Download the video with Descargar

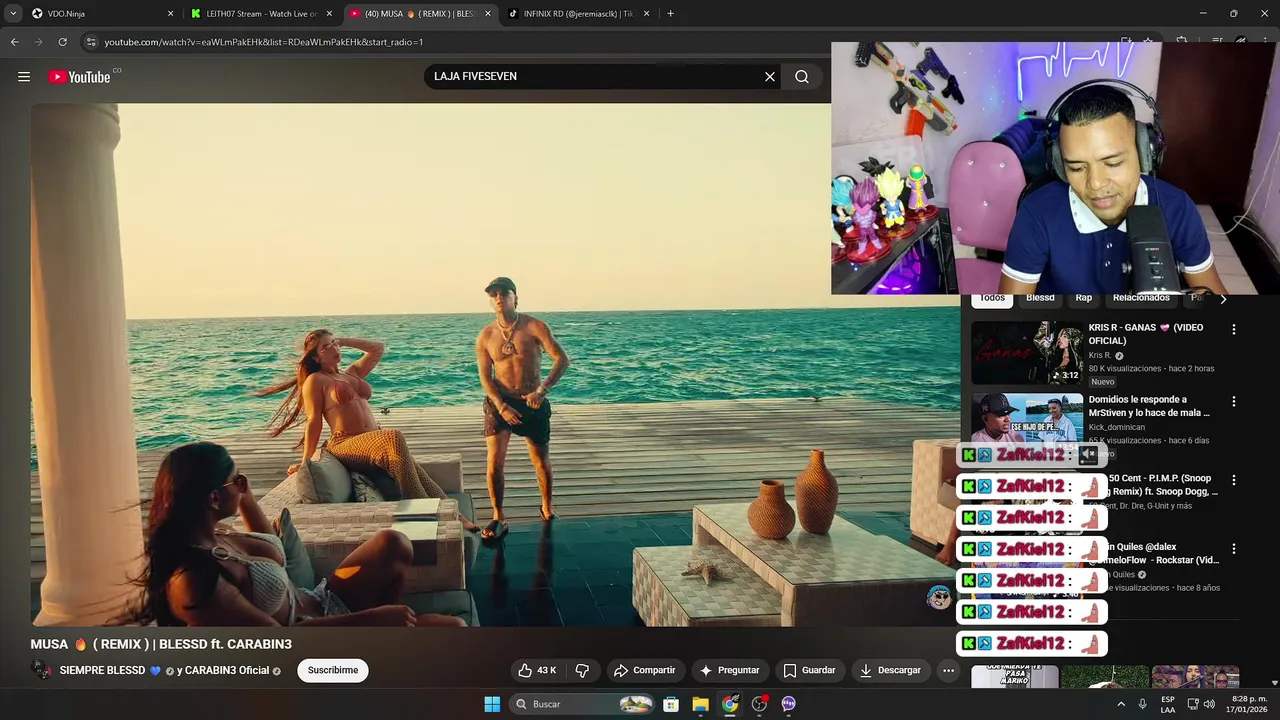[890, 670]
